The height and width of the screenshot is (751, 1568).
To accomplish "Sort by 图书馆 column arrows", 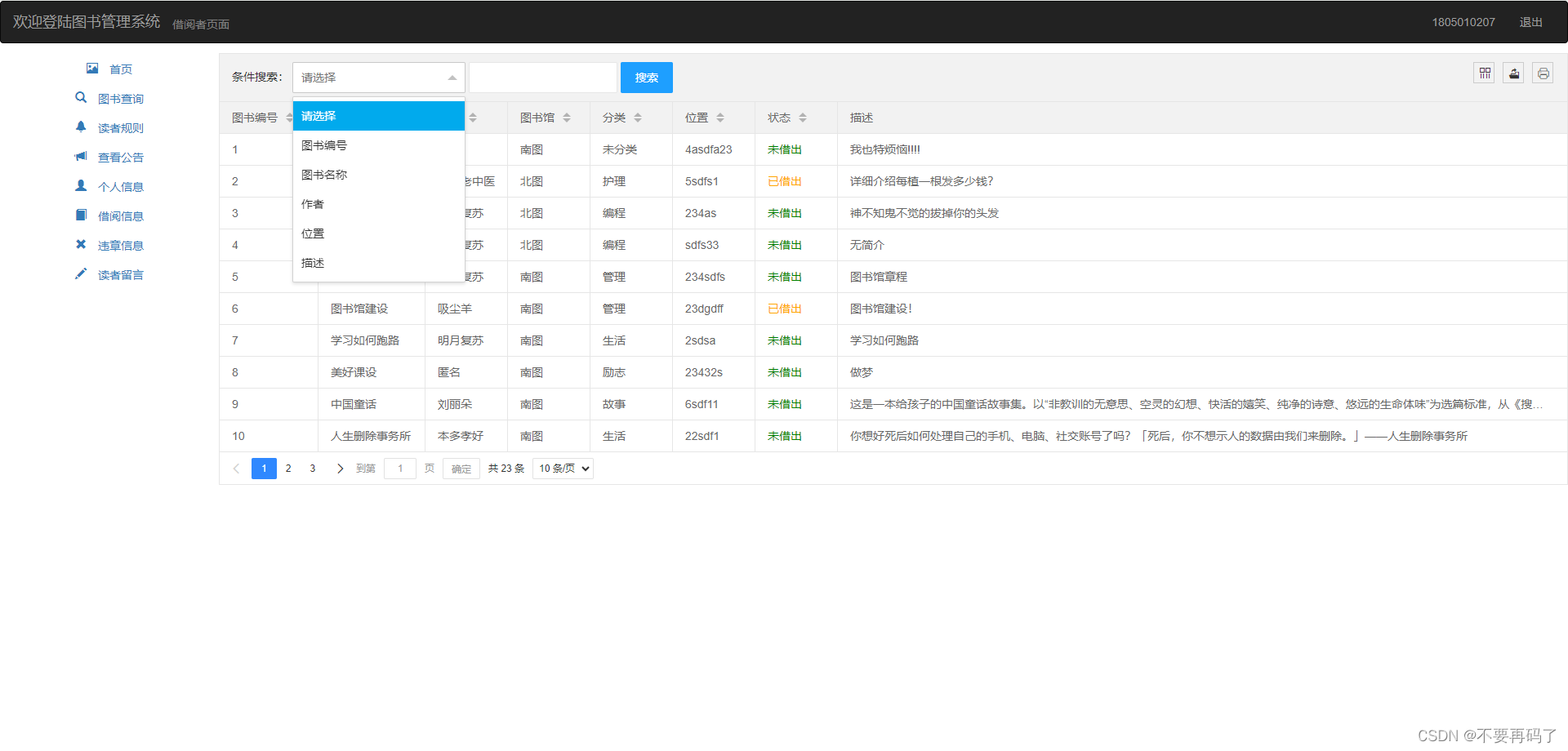I will point(567,118).
